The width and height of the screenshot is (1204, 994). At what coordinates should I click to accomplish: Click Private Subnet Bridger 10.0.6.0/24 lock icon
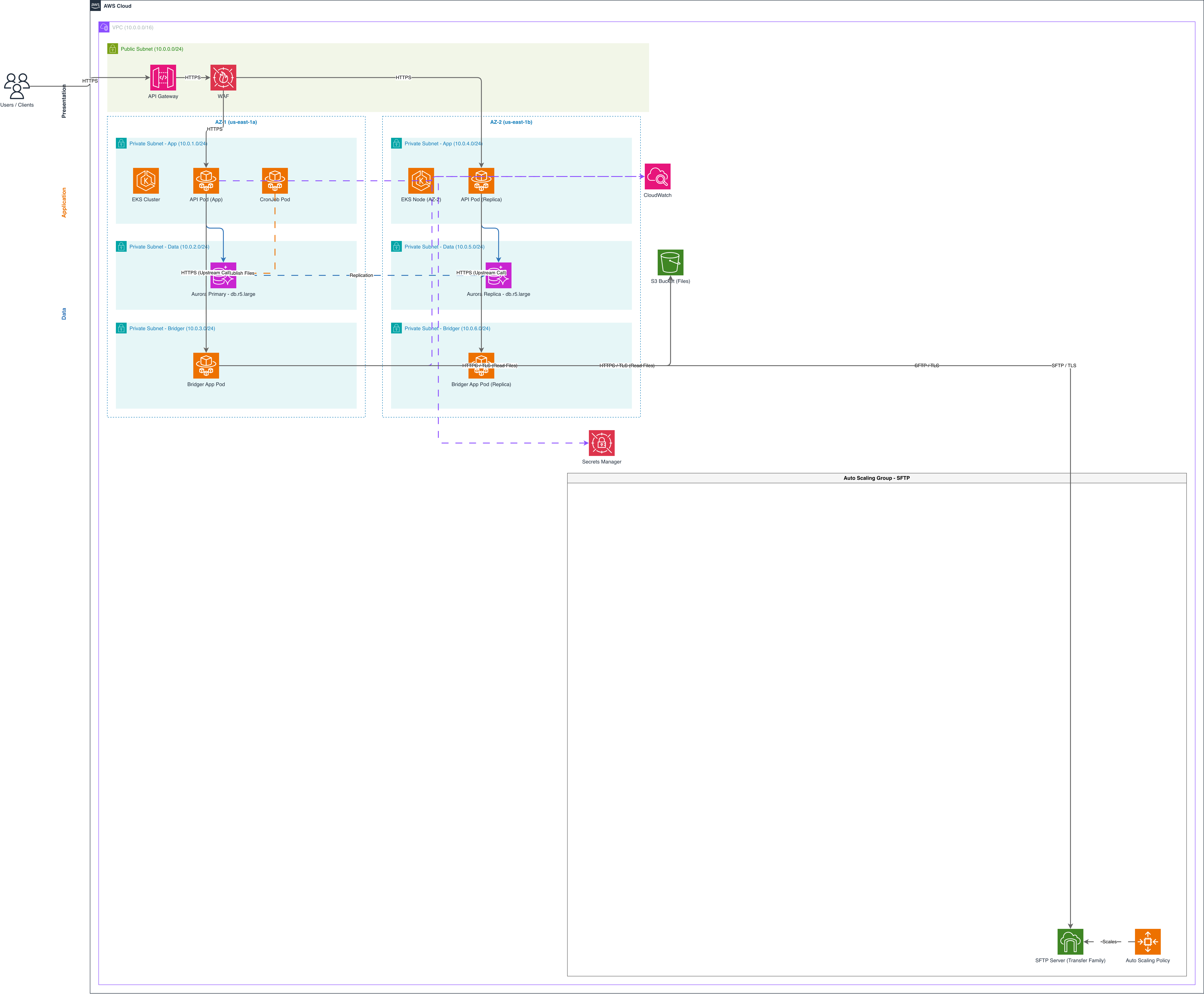click(x=397, y=328)
